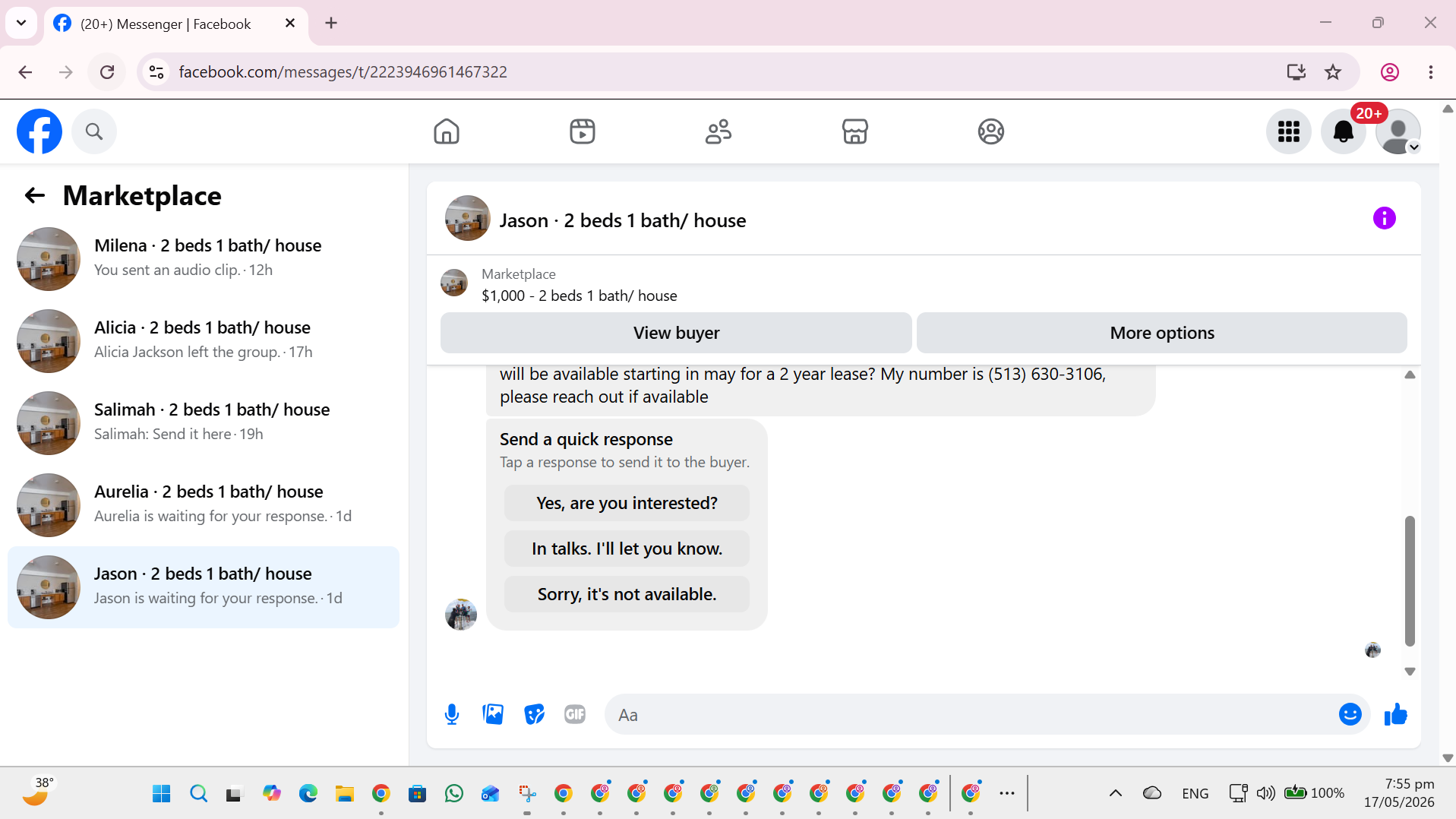
Task: Open WhatsApp from the taskbar
Action: [454, 794]
